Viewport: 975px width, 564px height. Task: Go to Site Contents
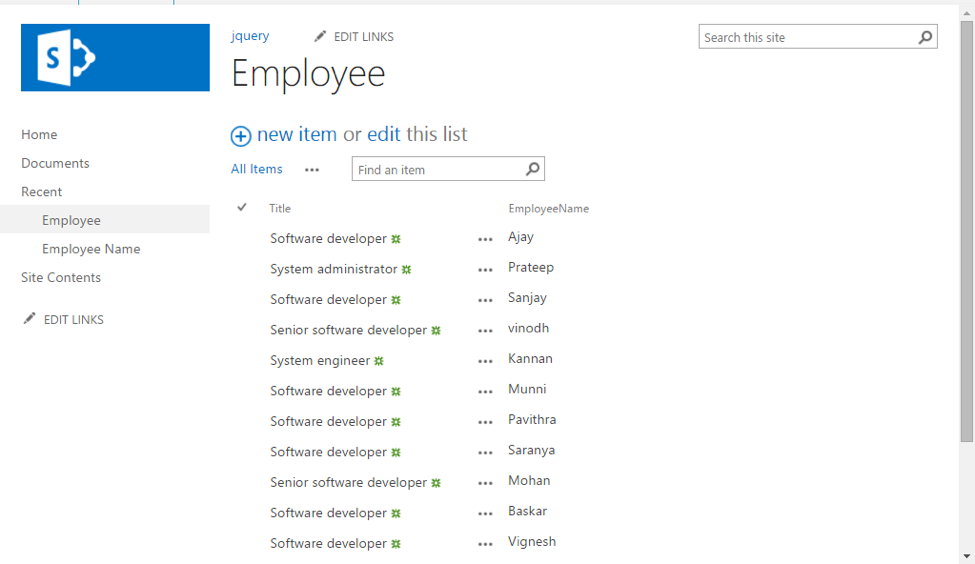[x=61, y=277]
